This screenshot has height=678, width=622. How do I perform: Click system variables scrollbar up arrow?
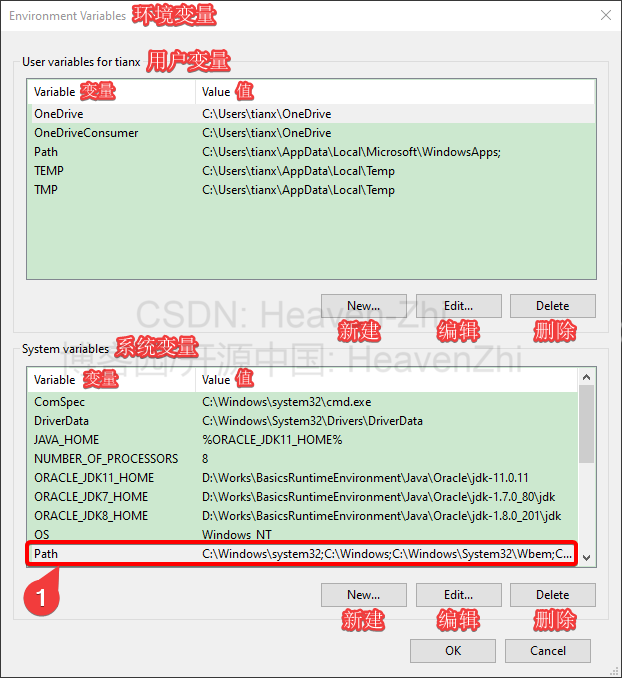[587, 377]
